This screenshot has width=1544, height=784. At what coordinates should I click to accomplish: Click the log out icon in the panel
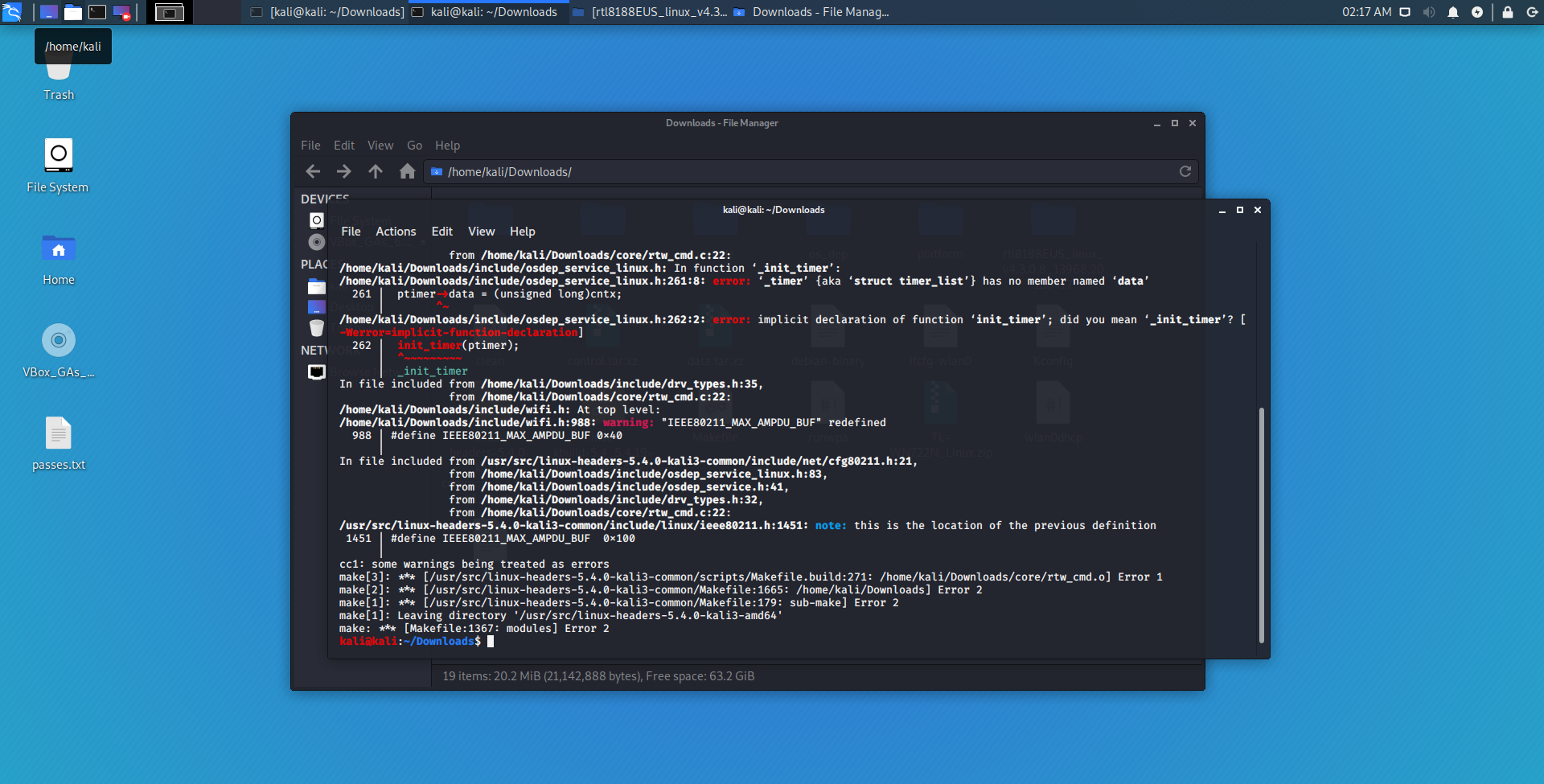click(1532, 12)
